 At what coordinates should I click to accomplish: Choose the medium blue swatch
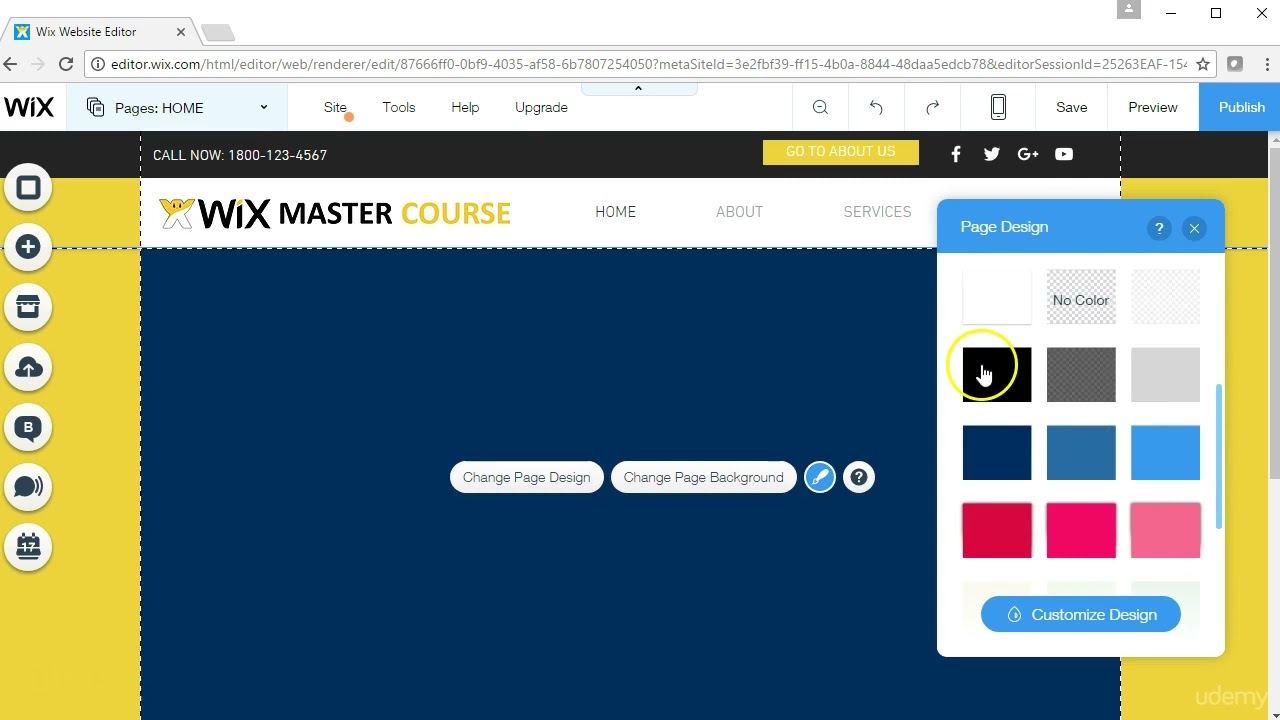1081,453
